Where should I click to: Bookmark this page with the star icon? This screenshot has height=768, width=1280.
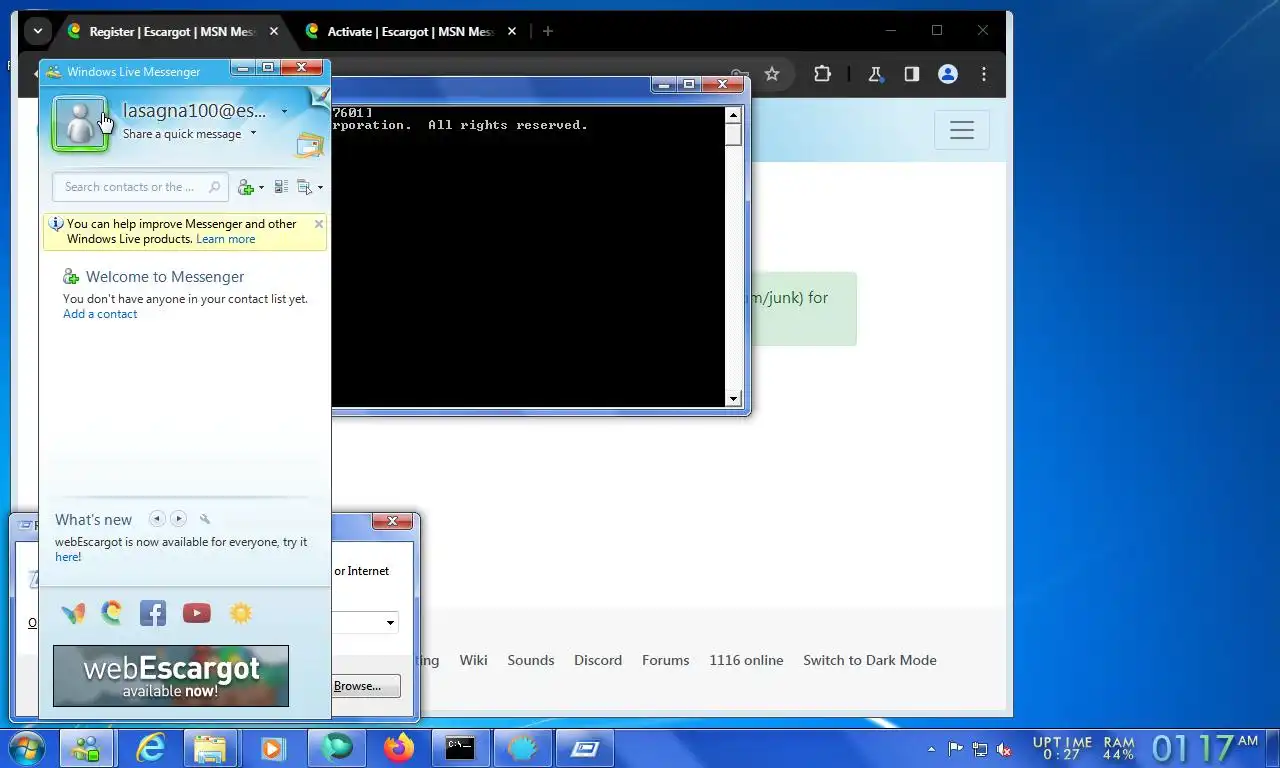[772, 74]
